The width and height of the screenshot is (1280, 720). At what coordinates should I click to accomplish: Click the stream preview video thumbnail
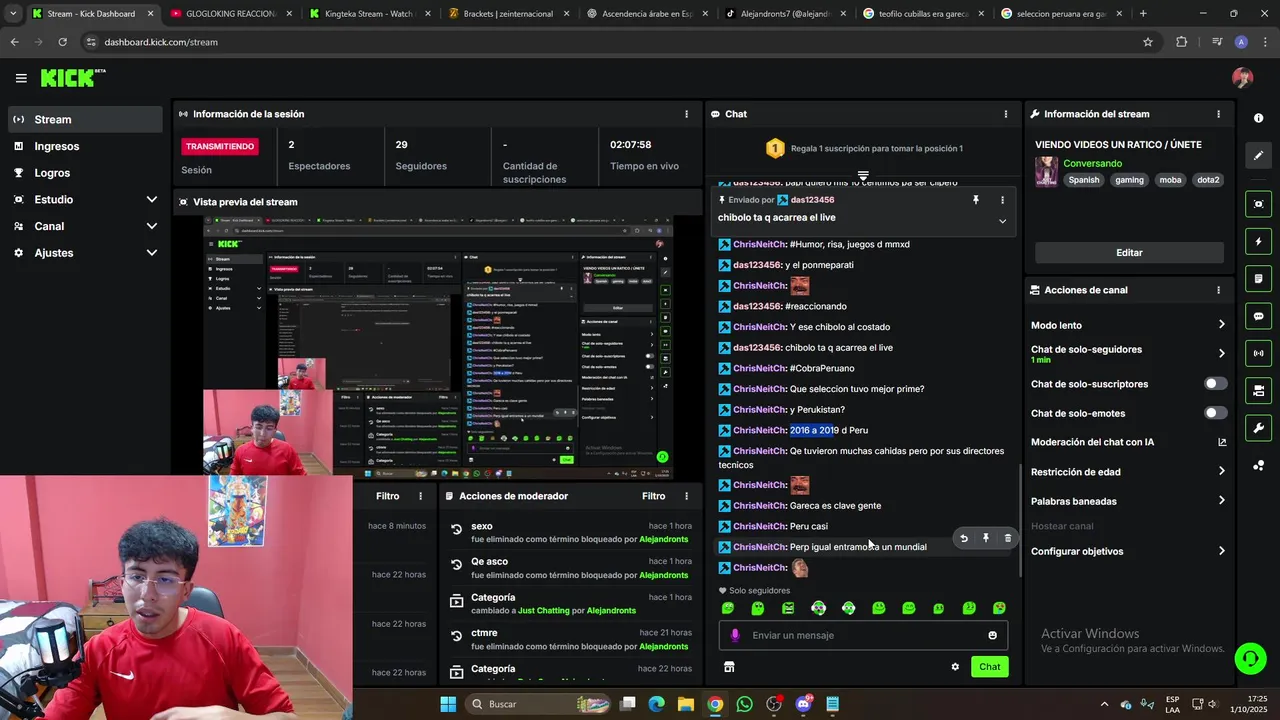[x=438, y=348]
